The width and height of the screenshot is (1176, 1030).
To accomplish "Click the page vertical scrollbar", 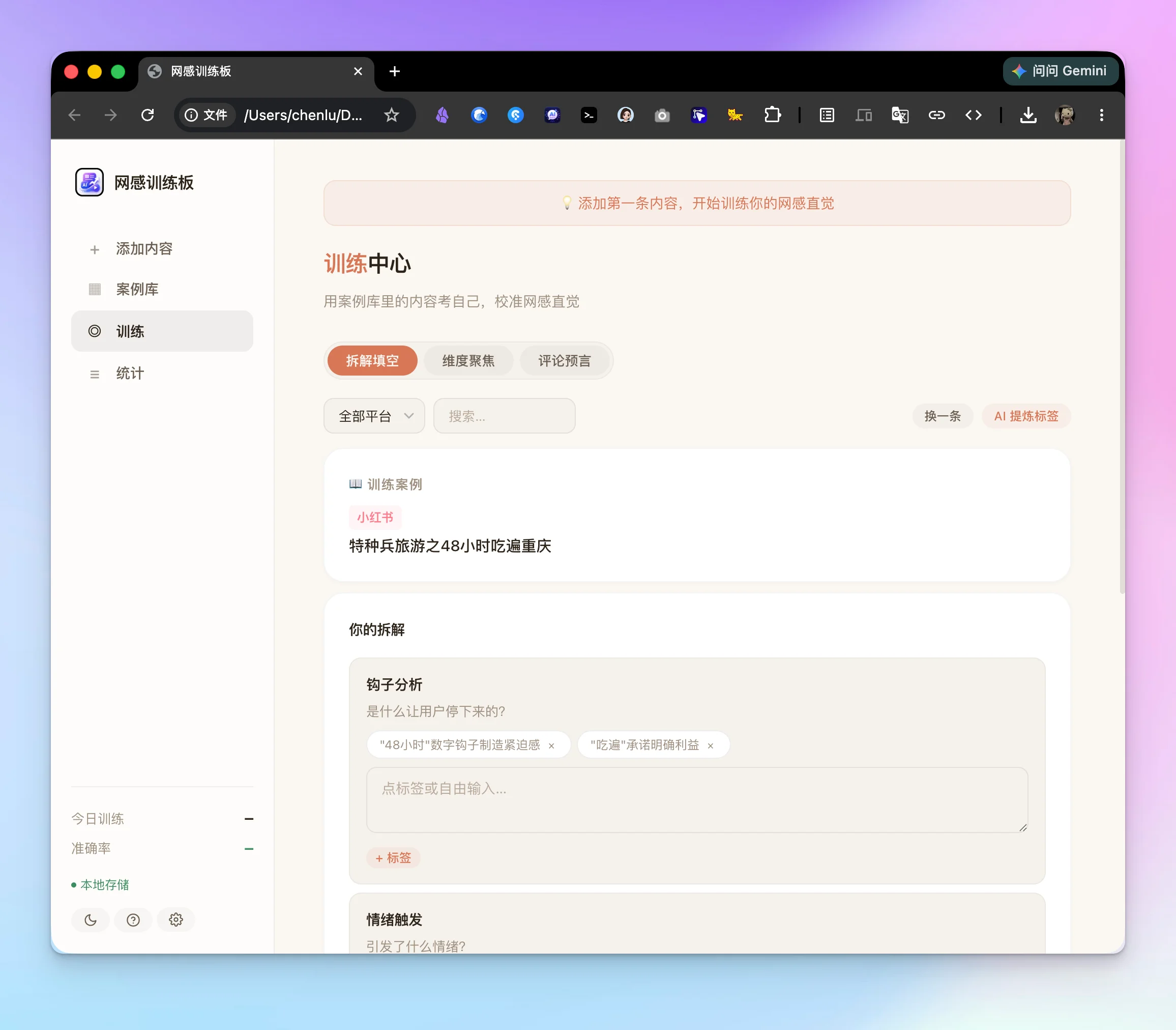I will [x=1122, y=368].
